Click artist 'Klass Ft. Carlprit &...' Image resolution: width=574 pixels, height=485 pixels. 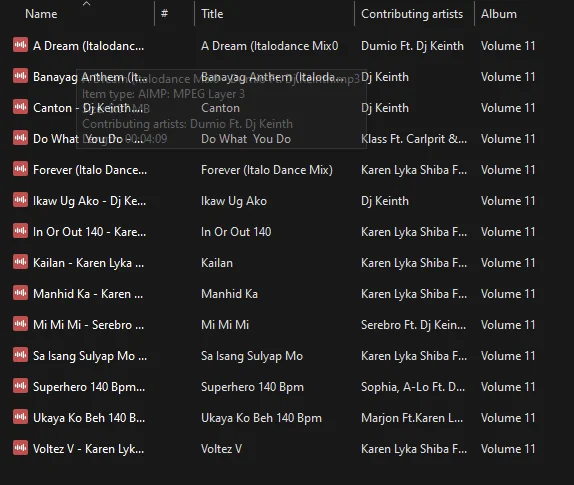tap(414, 139)
